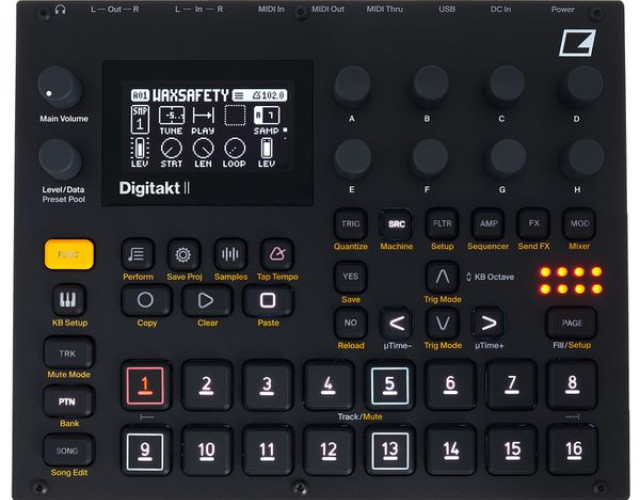Click the down arrow key
Viewport: 640px width, 500px height.
(x=442, y=323)
